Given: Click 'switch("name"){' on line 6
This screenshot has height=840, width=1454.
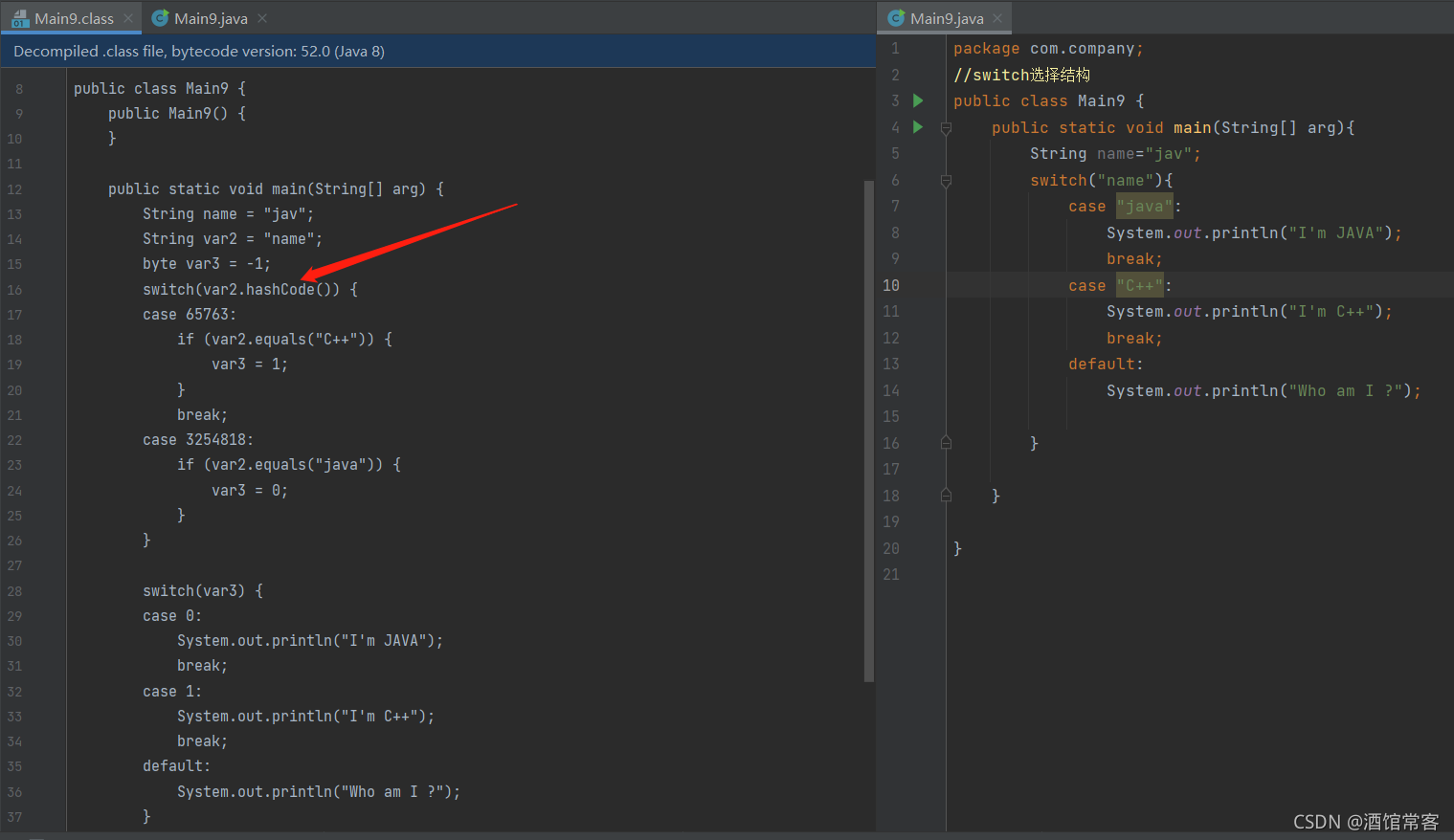Looking at the screenshot, I should pos(1102,180).
